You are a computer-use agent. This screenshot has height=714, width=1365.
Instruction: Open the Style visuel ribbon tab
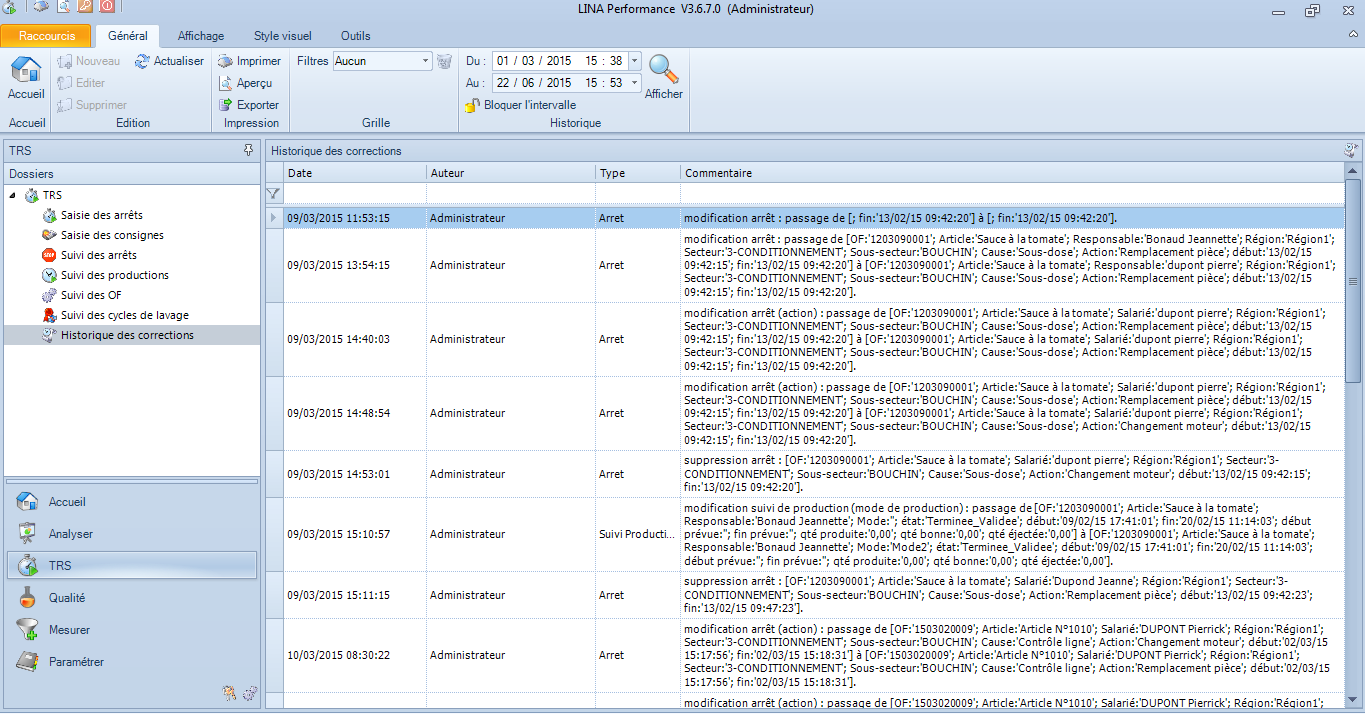tap(283, 36)
